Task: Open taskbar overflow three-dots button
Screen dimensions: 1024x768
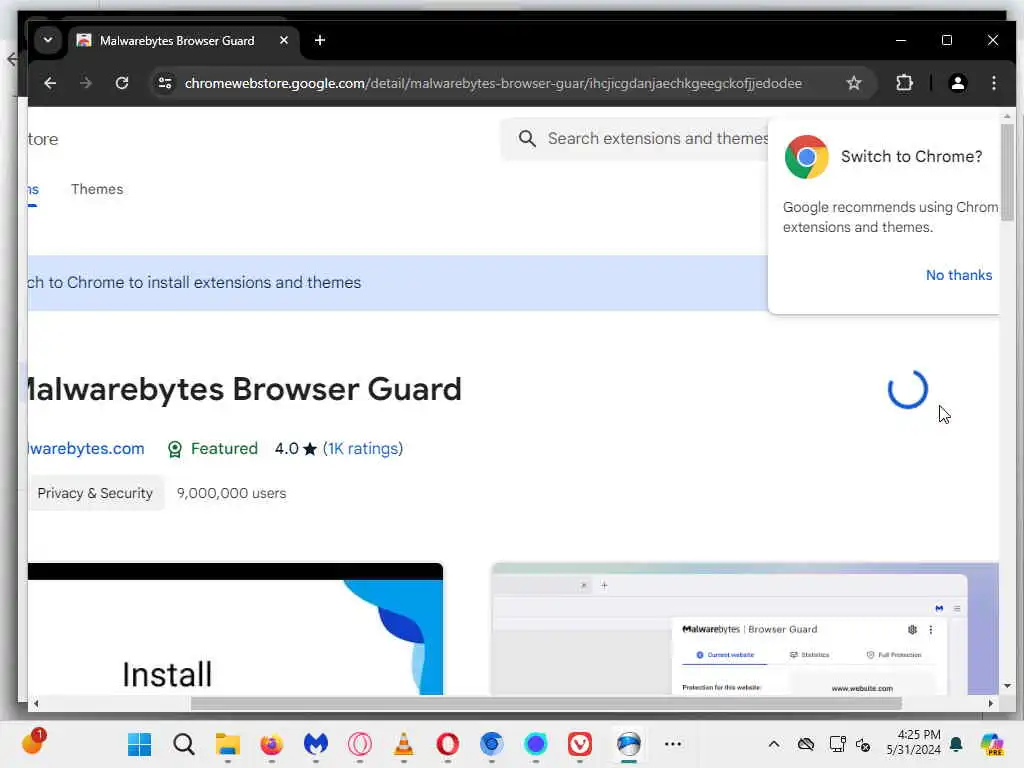Action: click(673, 744)
